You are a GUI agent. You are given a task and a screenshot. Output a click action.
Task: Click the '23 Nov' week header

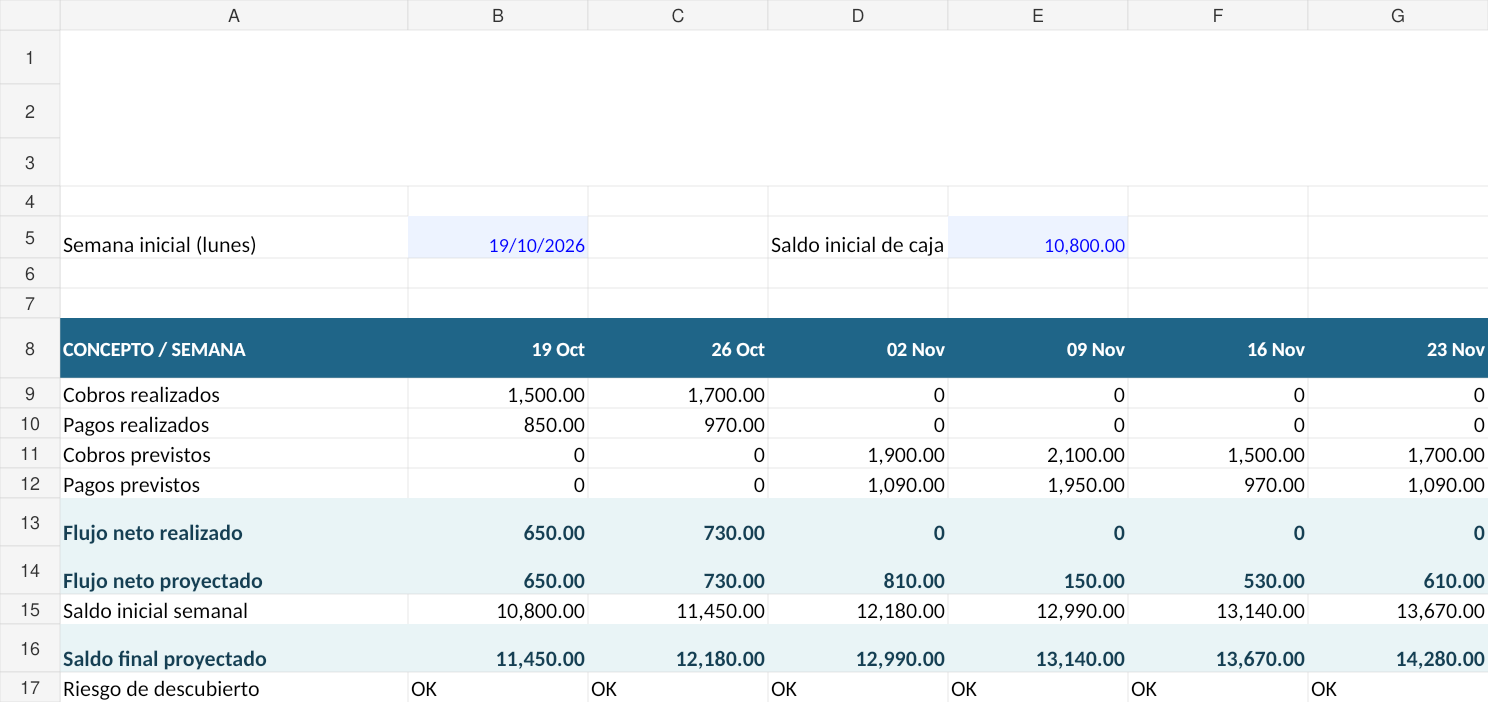coord(1398,348)
